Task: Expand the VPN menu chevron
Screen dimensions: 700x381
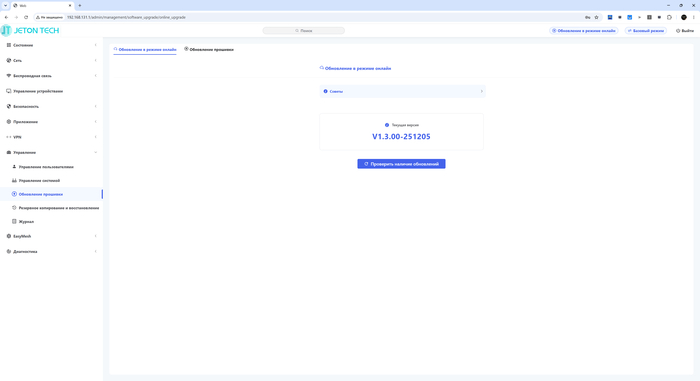Action: [96, 137]
